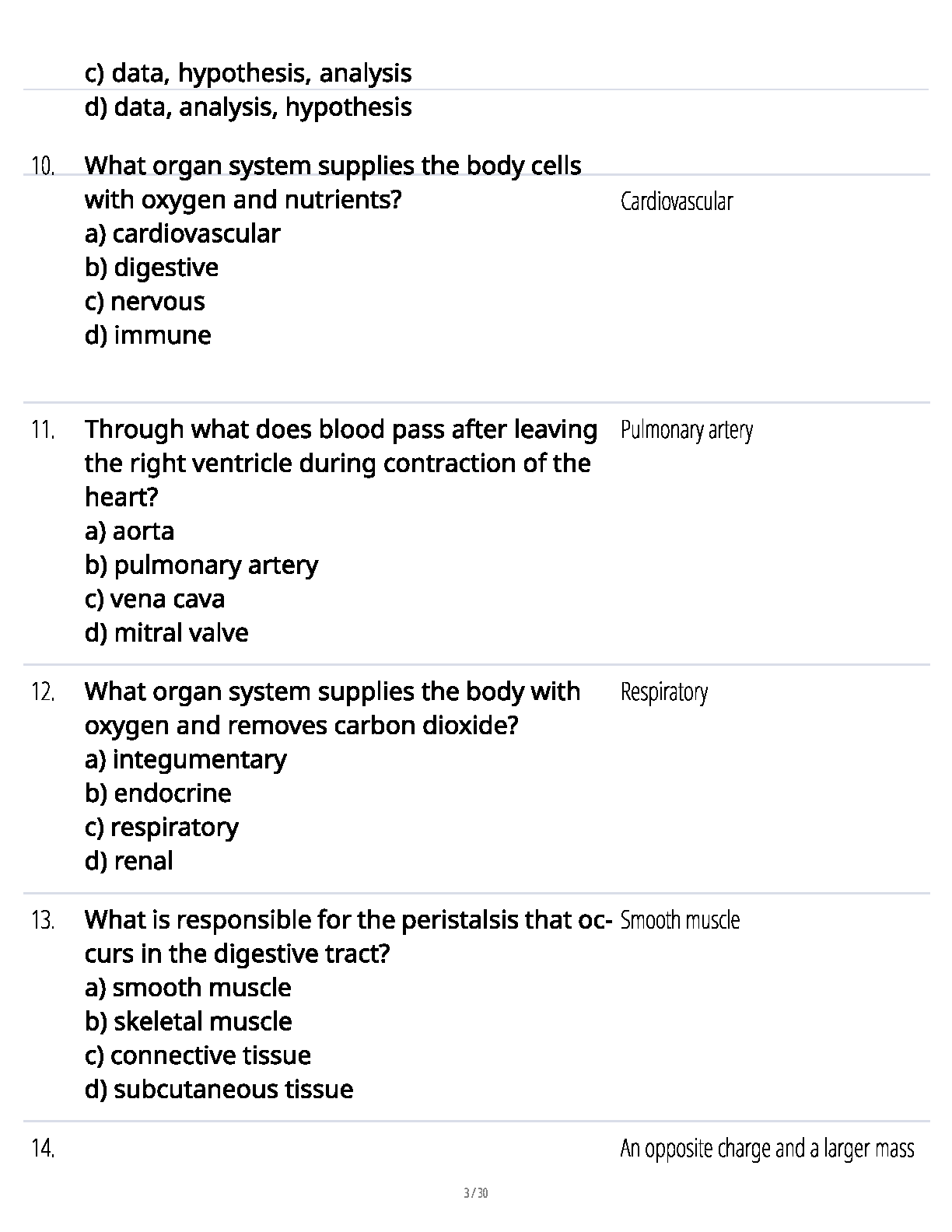This screenshot has height=1232, width=952.
Task: Choose option 'c) respiratory'
Action: 161,828
